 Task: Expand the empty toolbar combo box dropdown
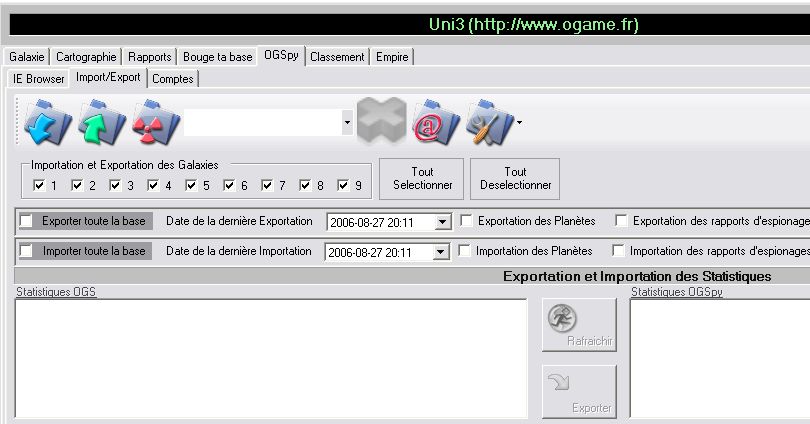346,123
